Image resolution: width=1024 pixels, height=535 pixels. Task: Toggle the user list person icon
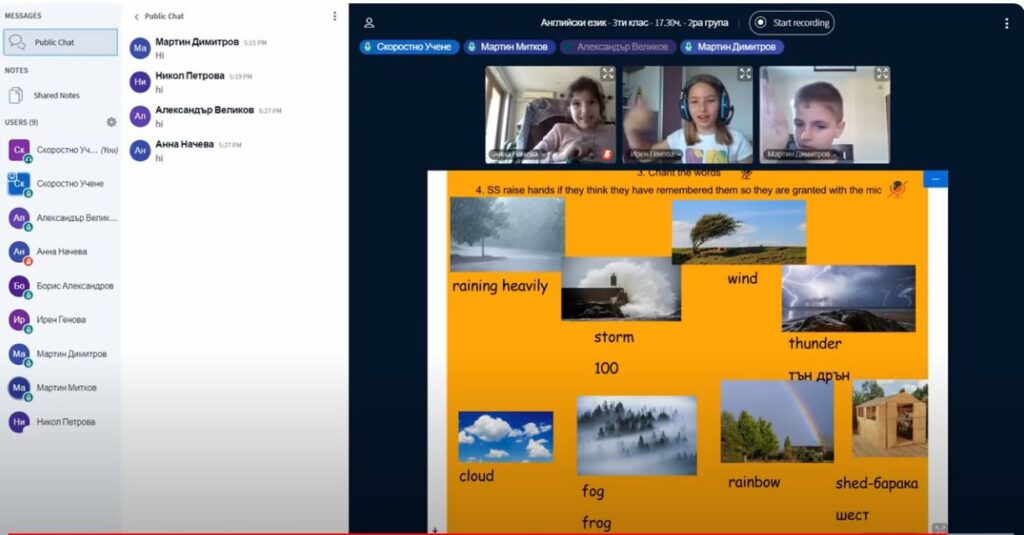tap(369, 23)
